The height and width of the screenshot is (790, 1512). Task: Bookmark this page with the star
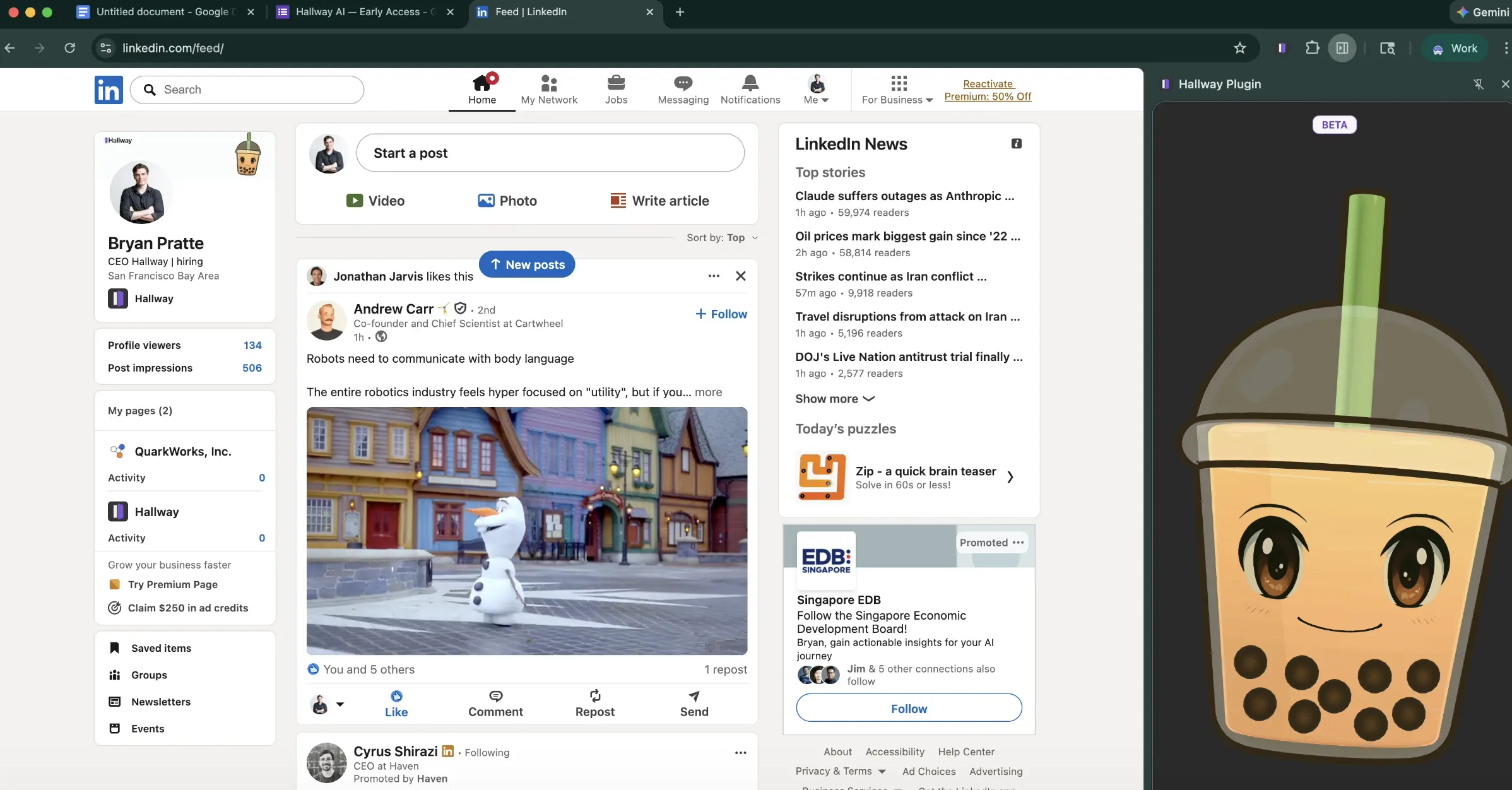1239,48
